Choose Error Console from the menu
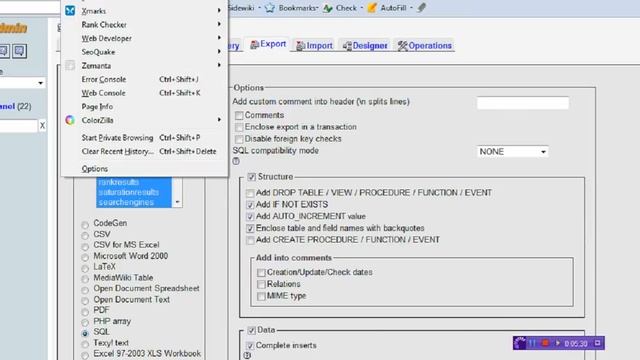Viewport: 640px width, 360px height. tap(144, 79)
